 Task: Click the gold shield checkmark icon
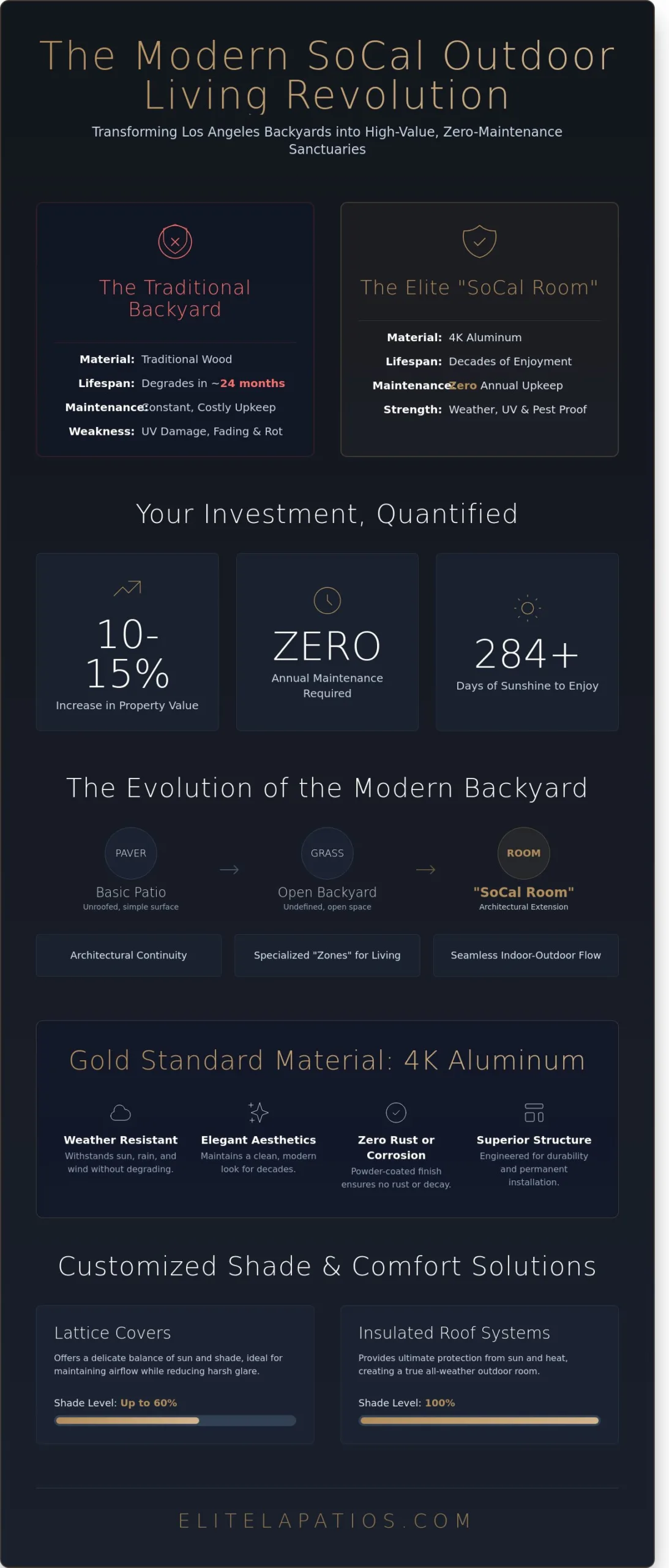tap(479, 241)
